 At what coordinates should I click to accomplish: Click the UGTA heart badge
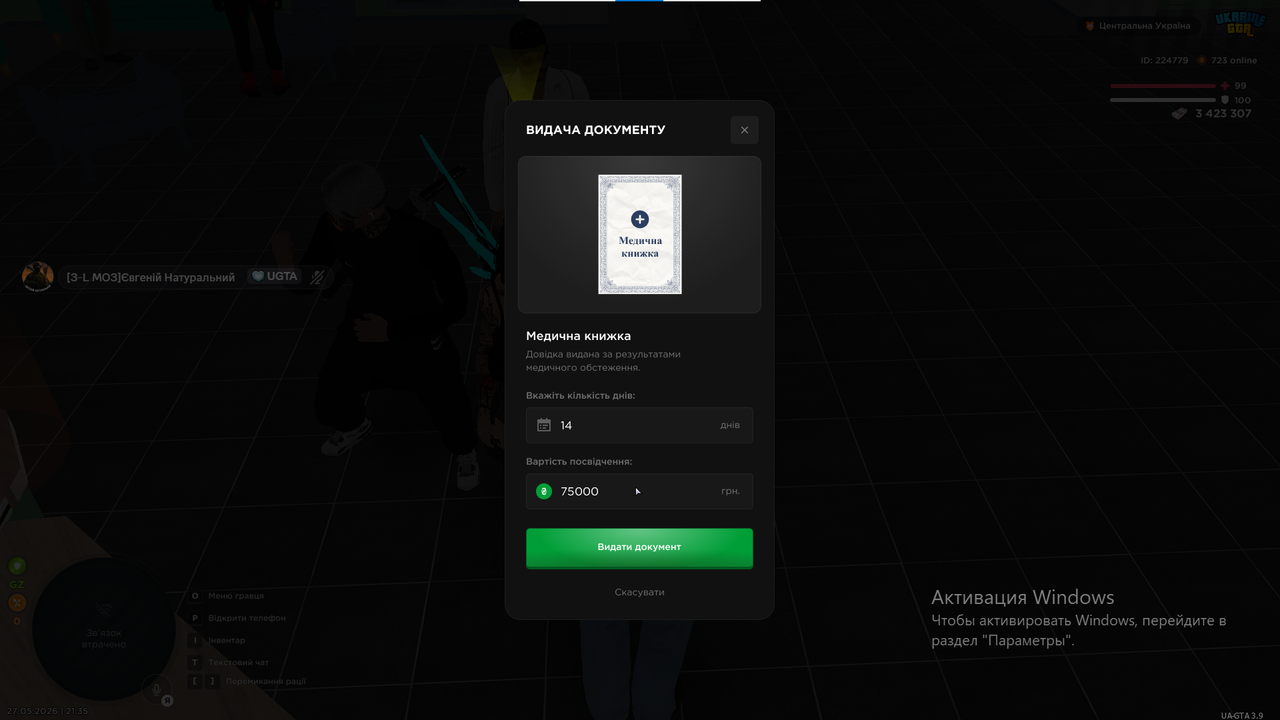coord(274,276)
